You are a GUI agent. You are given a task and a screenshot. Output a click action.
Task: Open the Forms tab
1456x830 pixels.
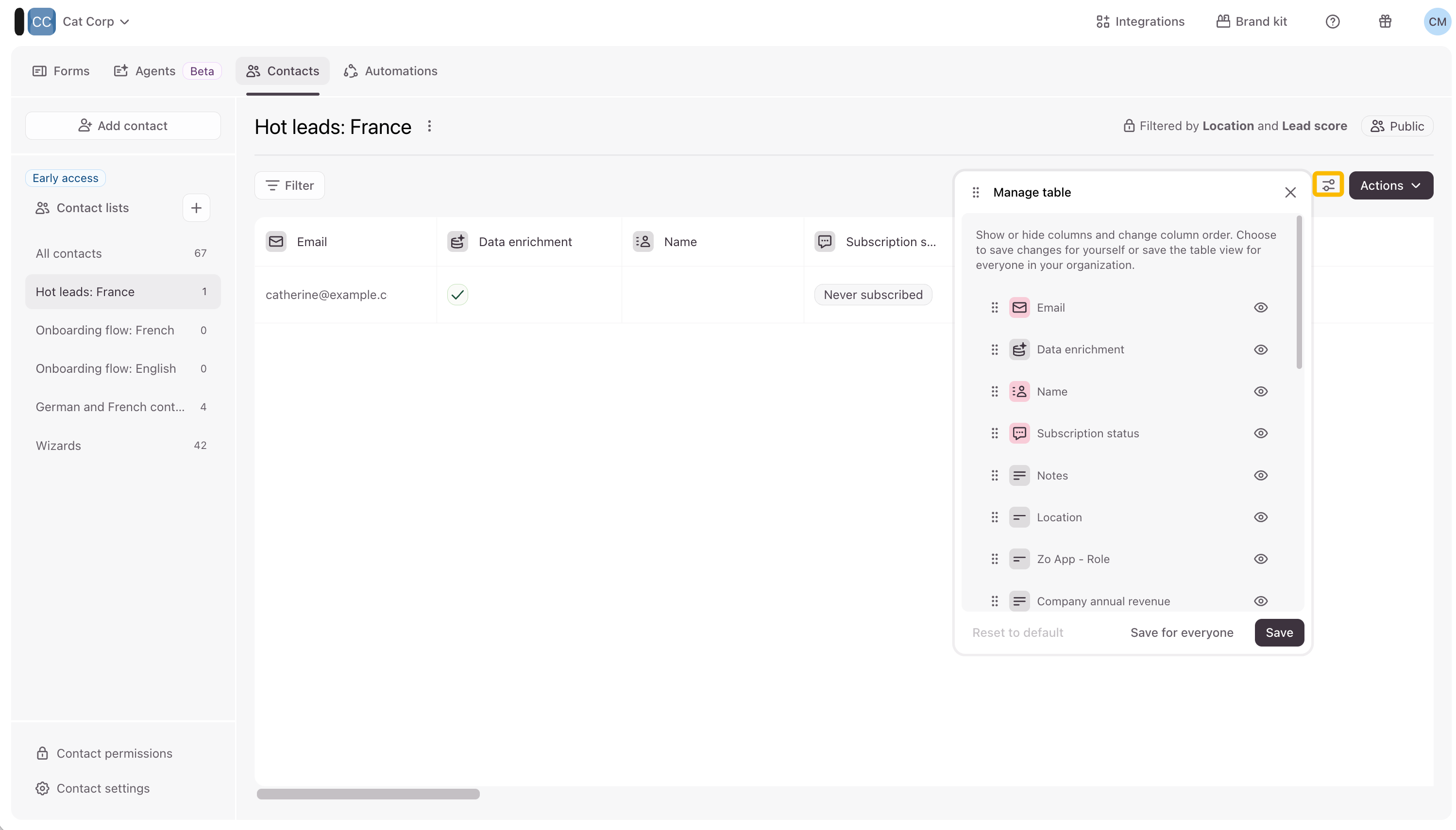click(61, 71)
